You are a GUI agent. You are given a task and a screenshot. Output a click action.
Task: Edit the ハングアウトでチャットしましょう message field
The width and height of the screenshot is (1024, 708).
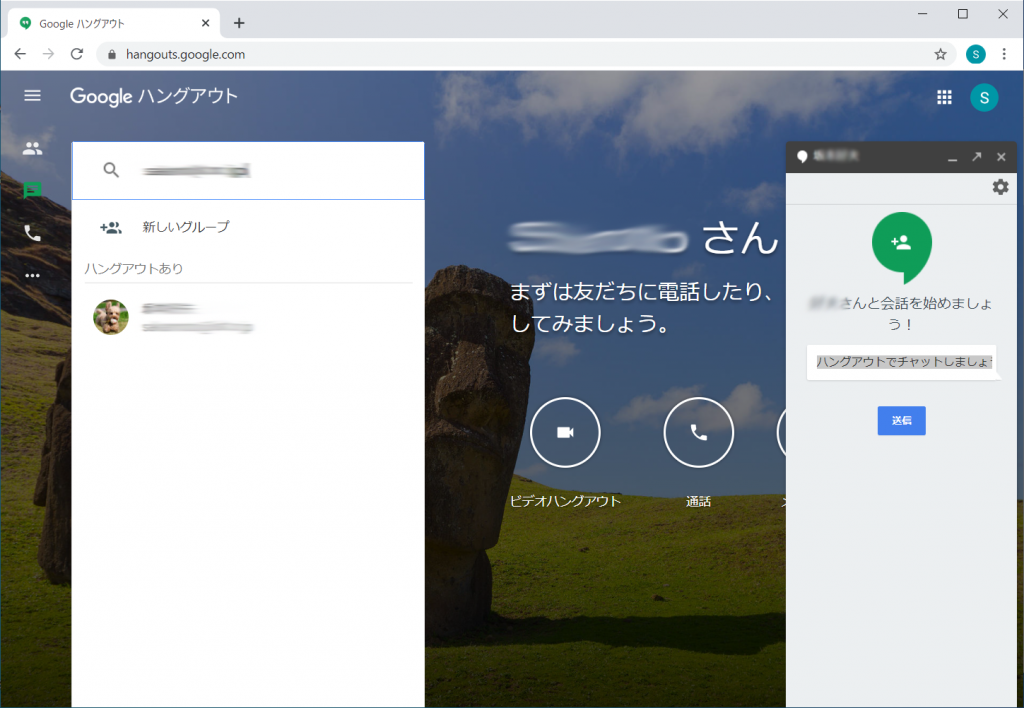[902, 362]
